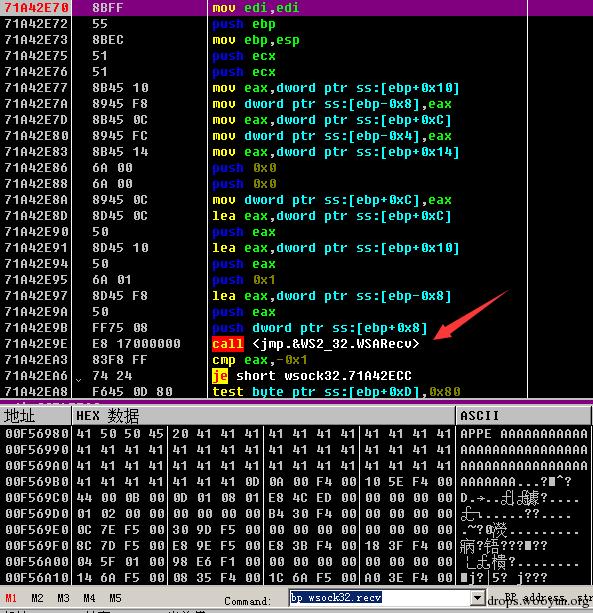Click the ASCII column header
The width and height of the screenshot is (593, 613).
524,416
